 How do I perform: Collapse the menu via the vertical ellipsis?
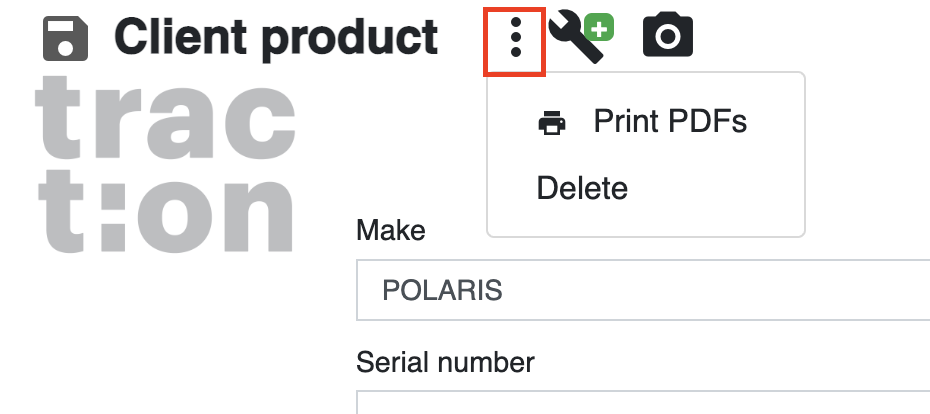(x=515, y=37)
